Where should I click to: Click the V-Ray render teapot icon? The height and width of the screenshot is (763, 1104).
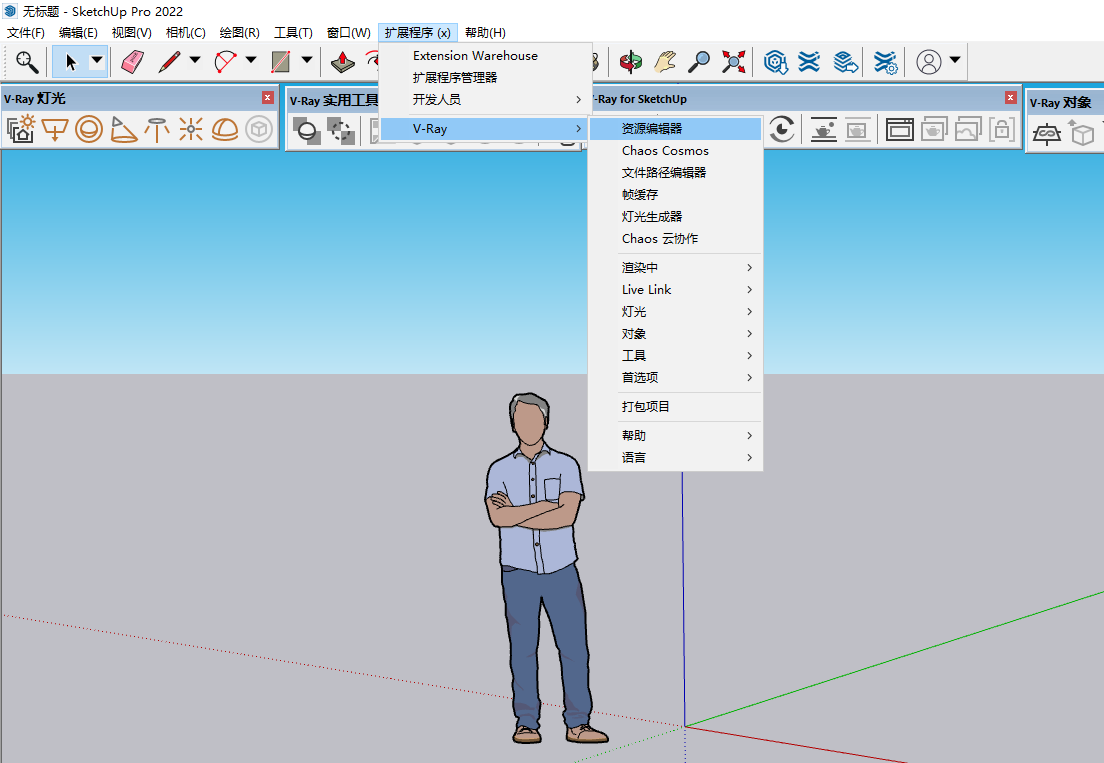tap(823, 130)
